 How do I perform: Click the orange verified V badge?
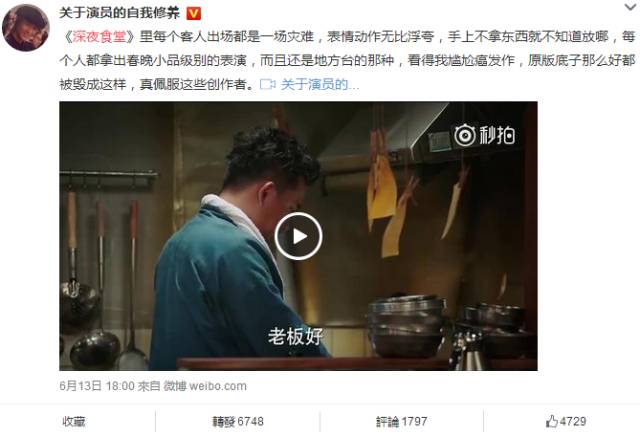point(193,14)
